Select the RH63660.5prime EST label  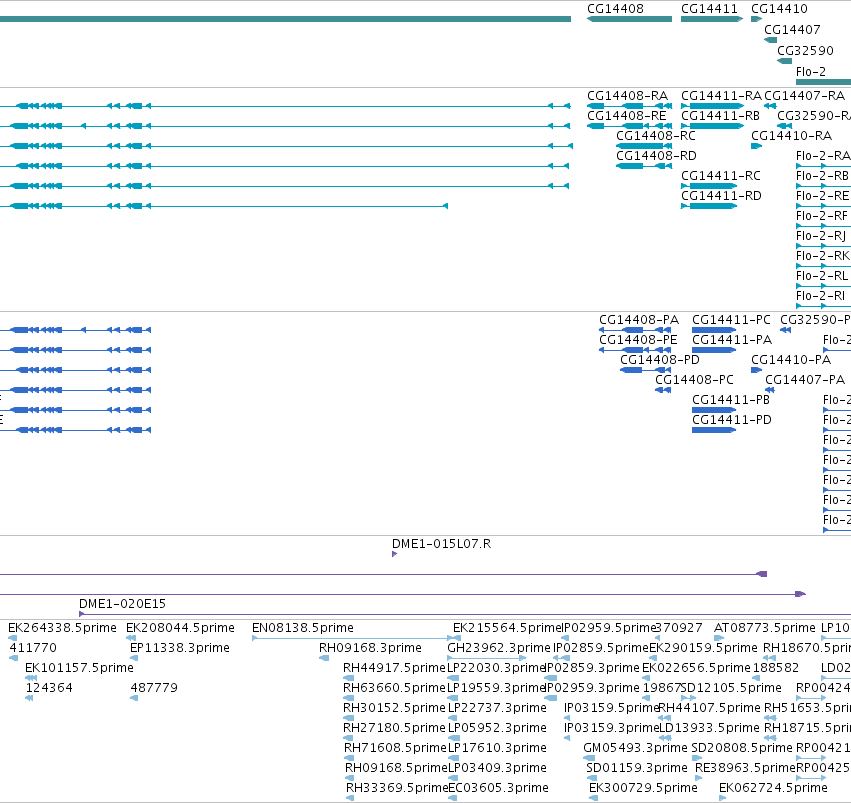point(395,688)
